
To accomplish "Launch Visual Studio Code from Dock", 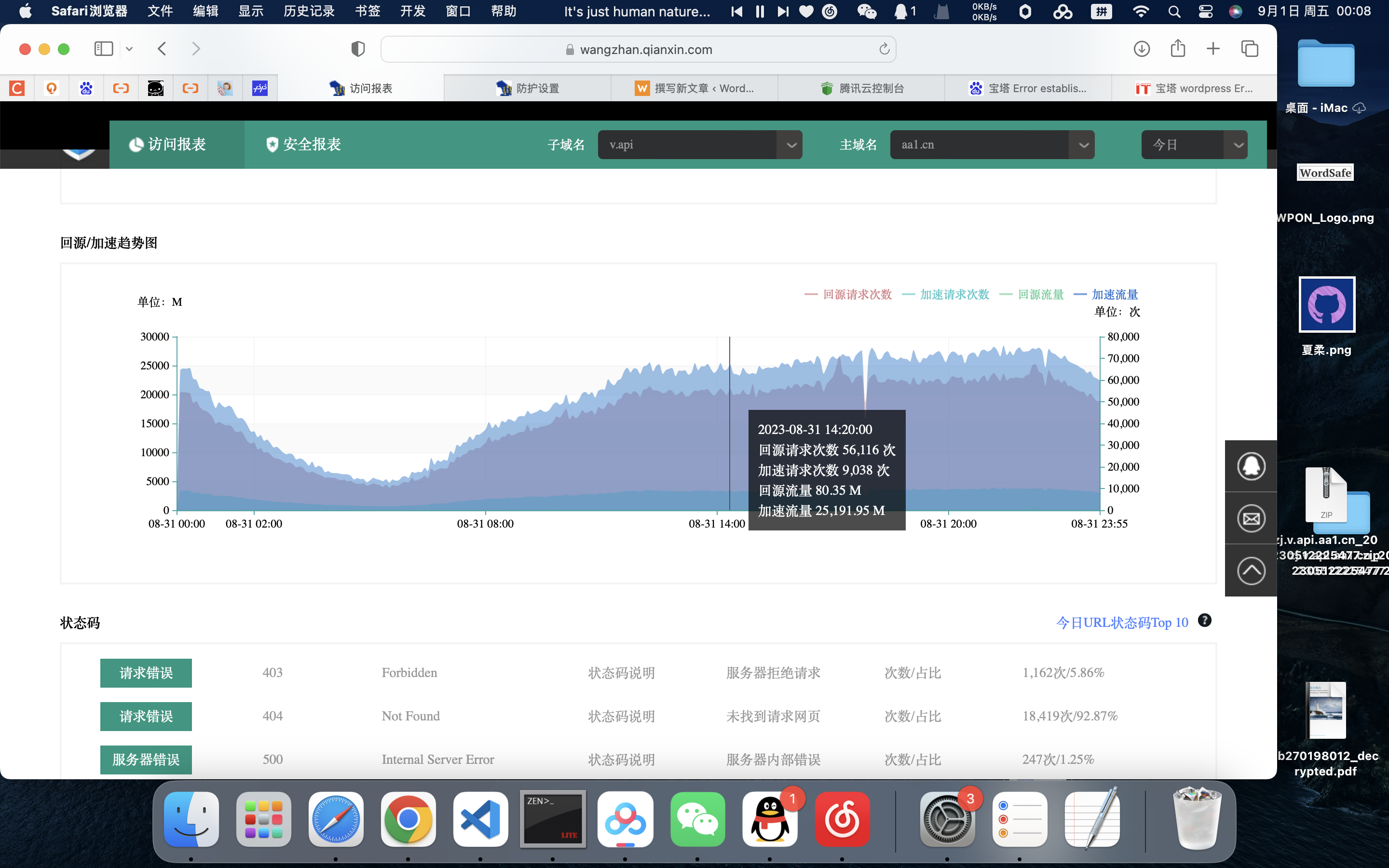I will tap(480, 819).
